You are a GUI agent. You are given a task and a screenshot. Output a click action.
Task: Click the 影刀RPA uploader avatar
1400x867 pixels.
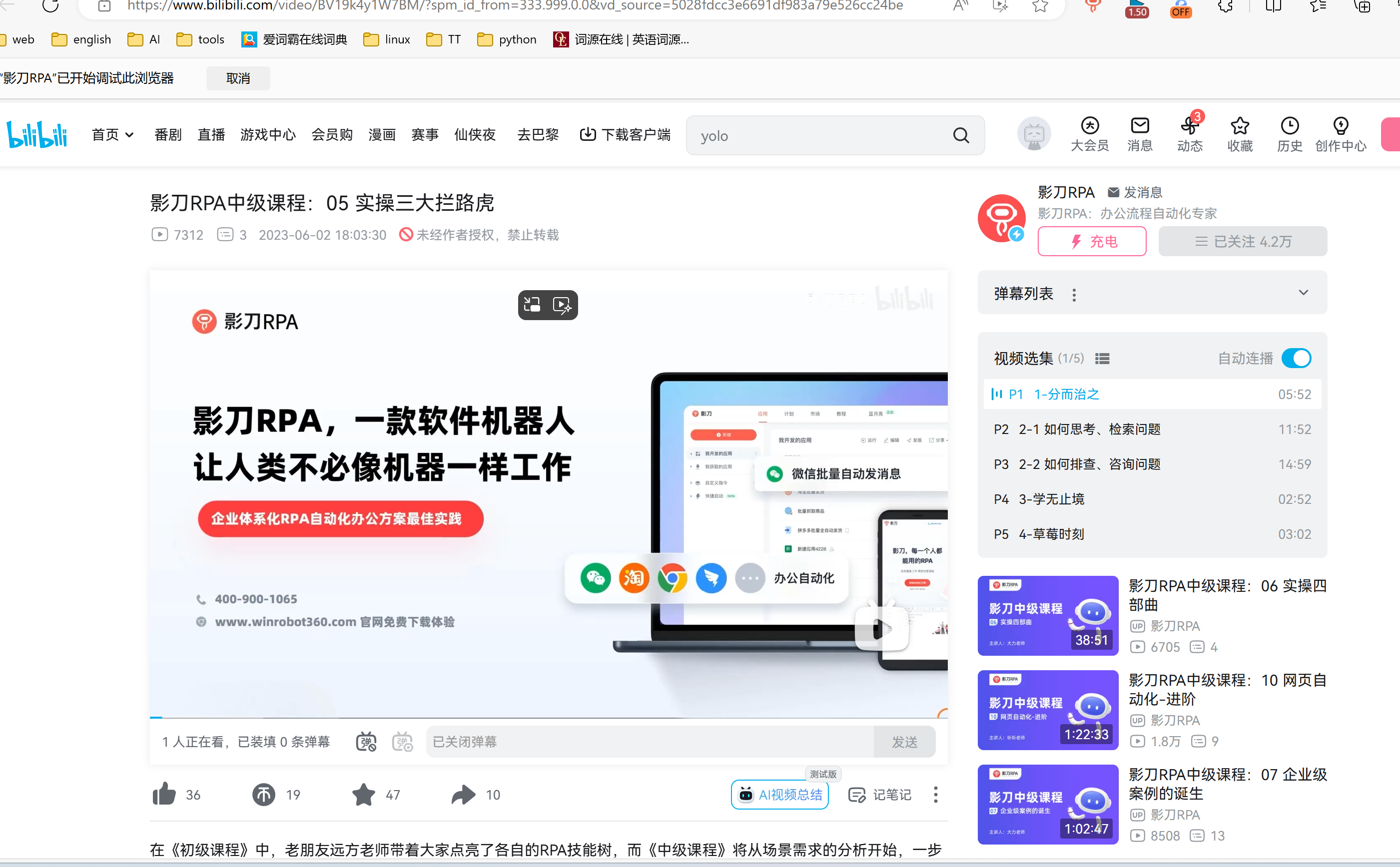pos(1001,218)
